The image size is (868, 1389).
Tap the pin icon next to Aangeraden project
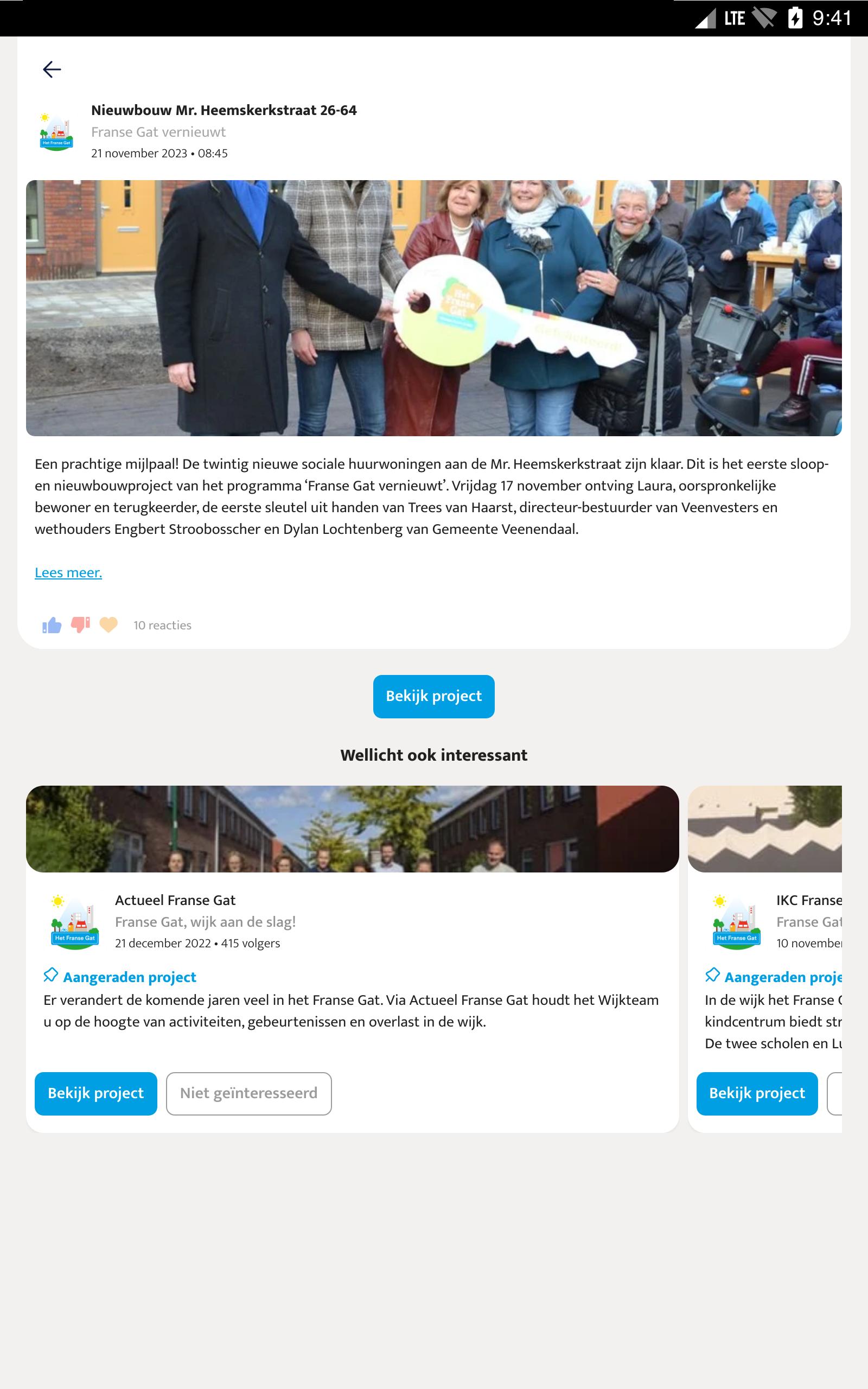coord(51,975)
